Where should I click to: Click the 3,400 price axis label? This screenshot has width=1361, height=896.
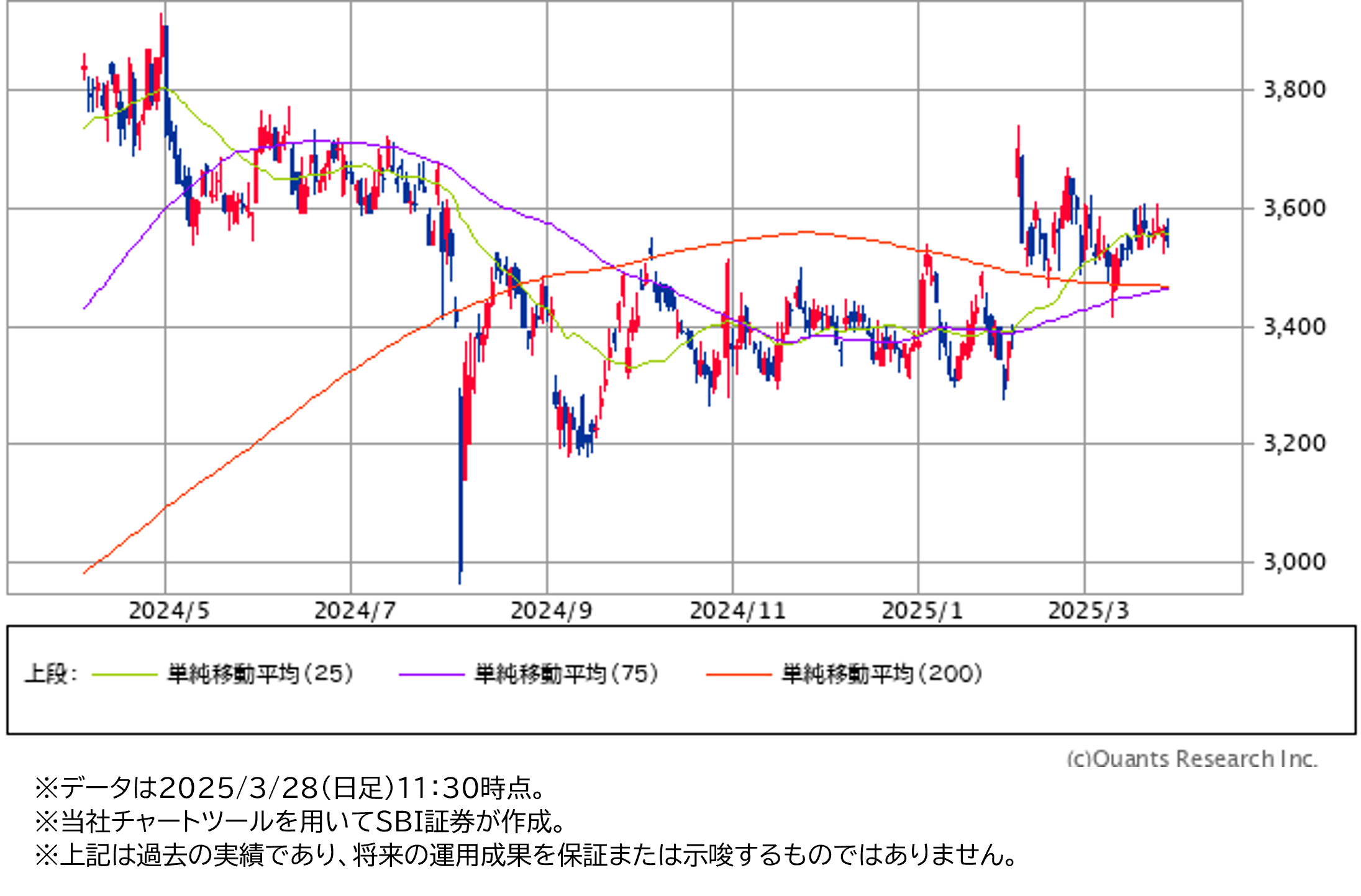pyautogui.click(x=1295, y=326)
